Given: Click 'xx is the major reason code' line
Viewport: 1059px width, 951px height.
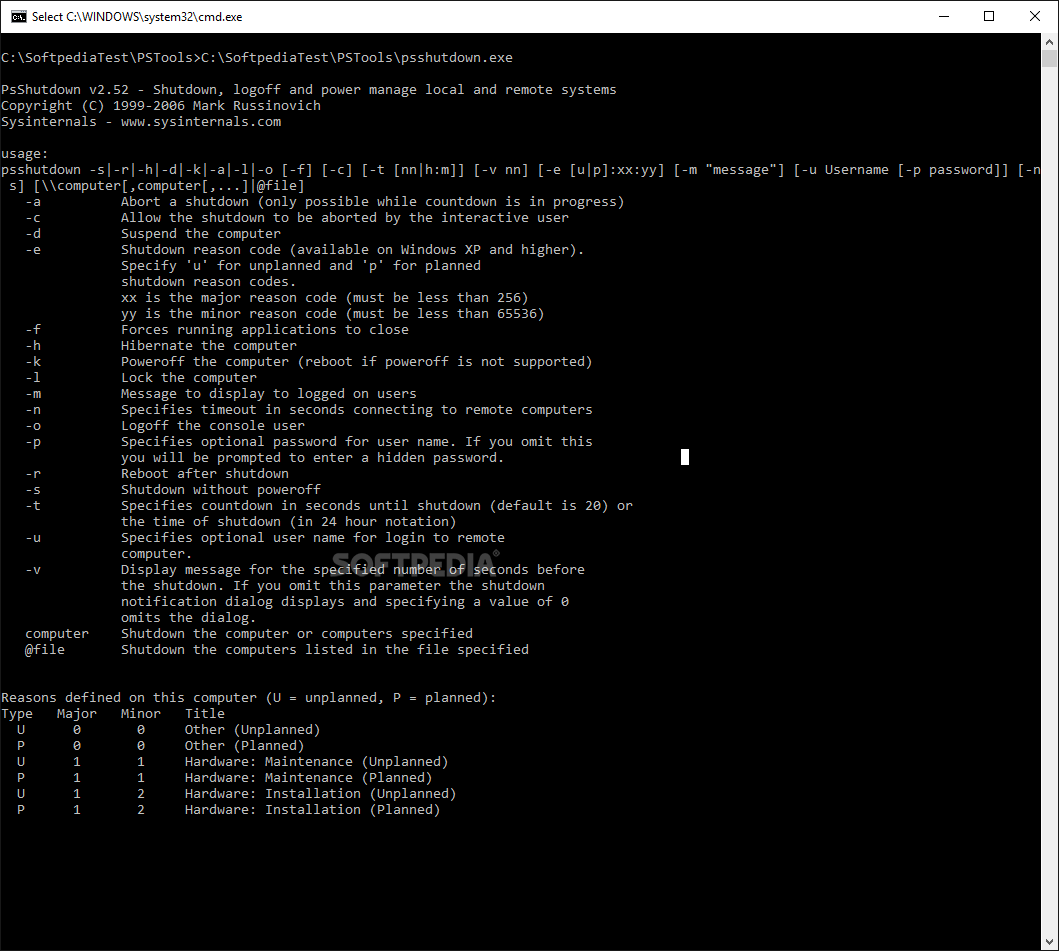Looking at the screenshot, I should [x=324, y=298].
